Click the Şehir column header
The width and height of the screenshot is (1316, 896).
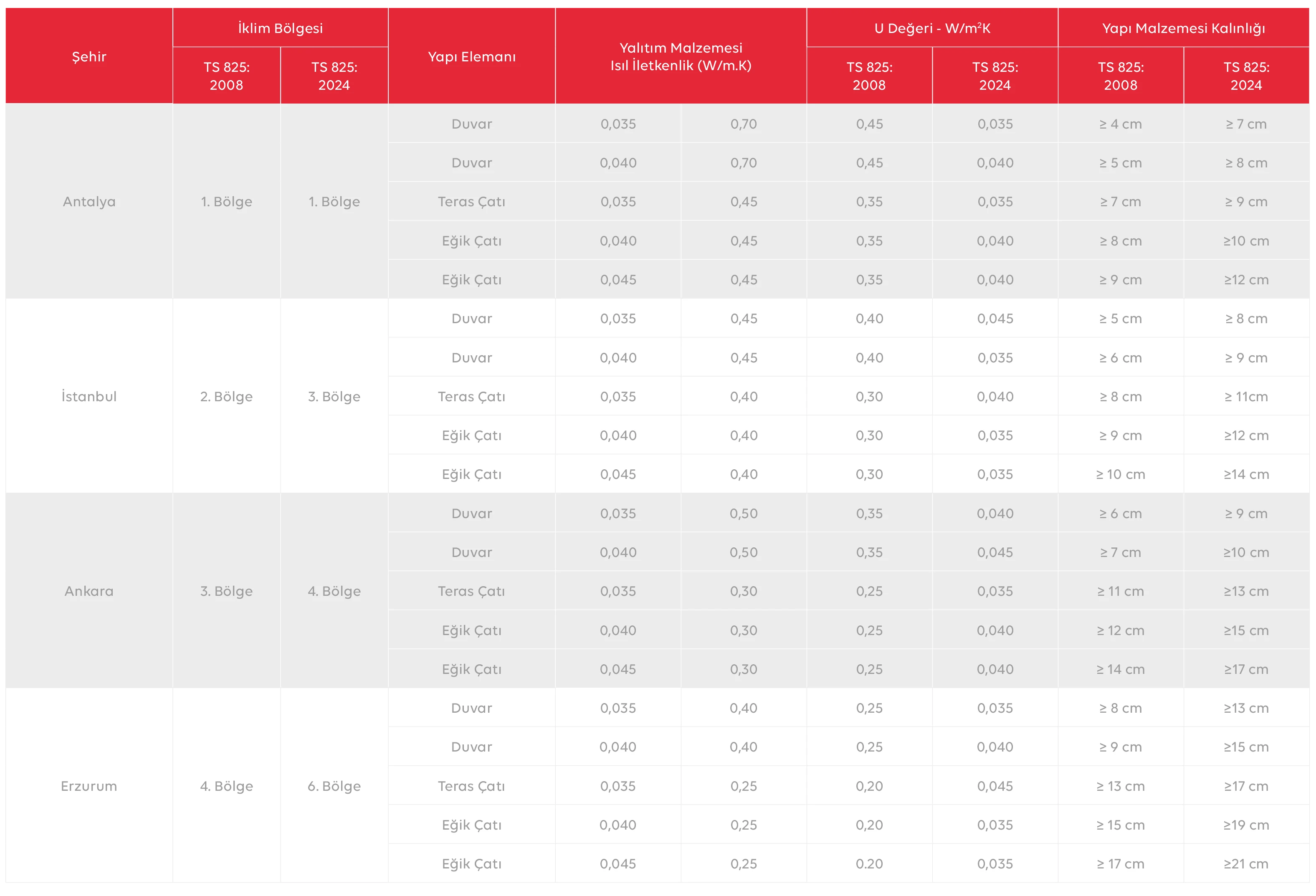[89, 57]
